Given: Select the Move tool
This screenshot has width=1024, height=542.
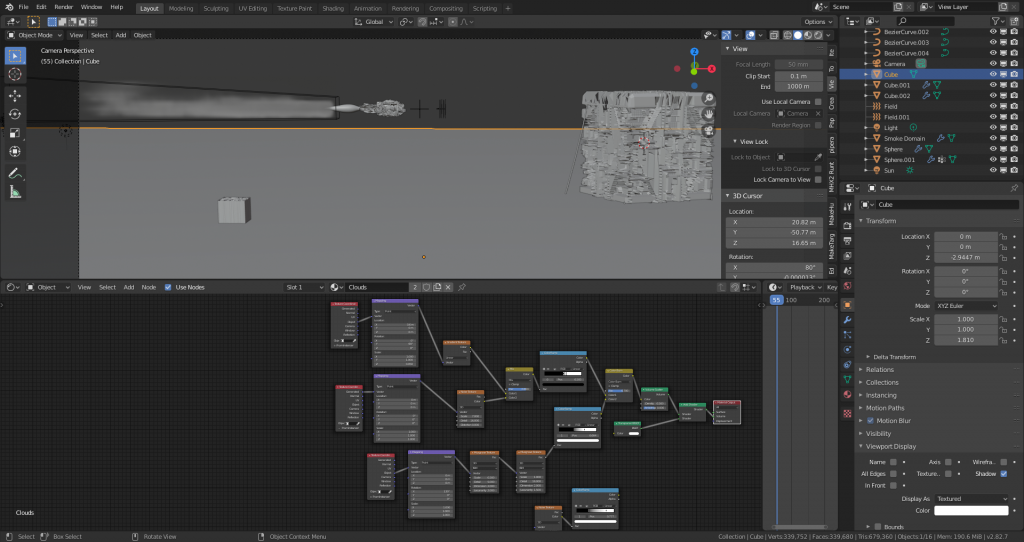Looking at the screenshot, I should coord(14,95).
